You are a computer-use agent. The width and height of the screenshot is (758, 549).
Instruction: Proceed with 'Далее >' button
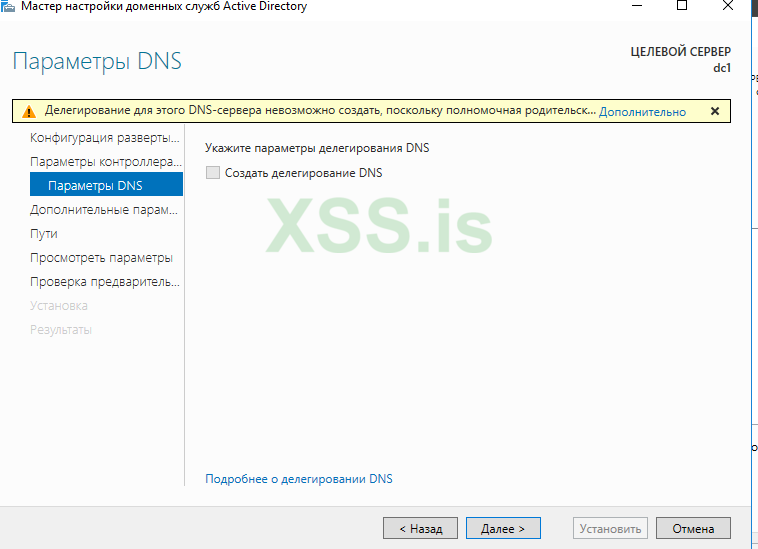[503, 528]
